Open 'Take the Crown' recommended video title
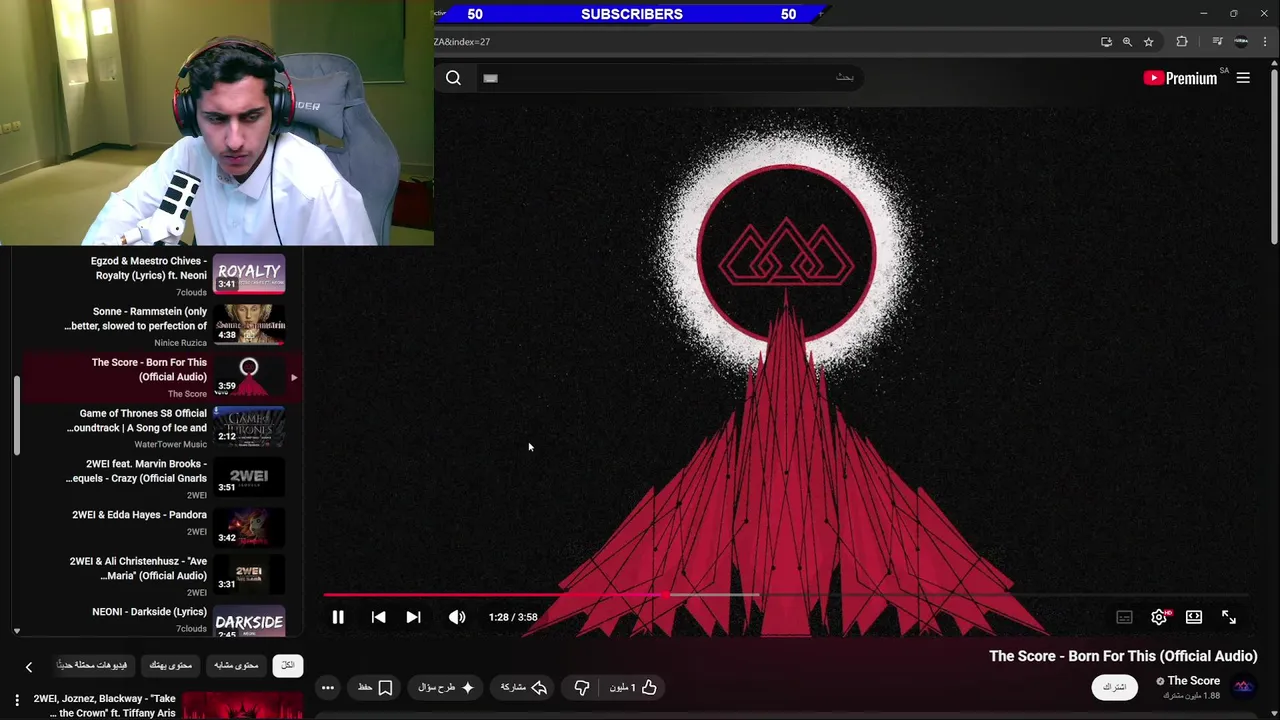The width and height of the screenshot is (1280, 720). coord(104,706)
